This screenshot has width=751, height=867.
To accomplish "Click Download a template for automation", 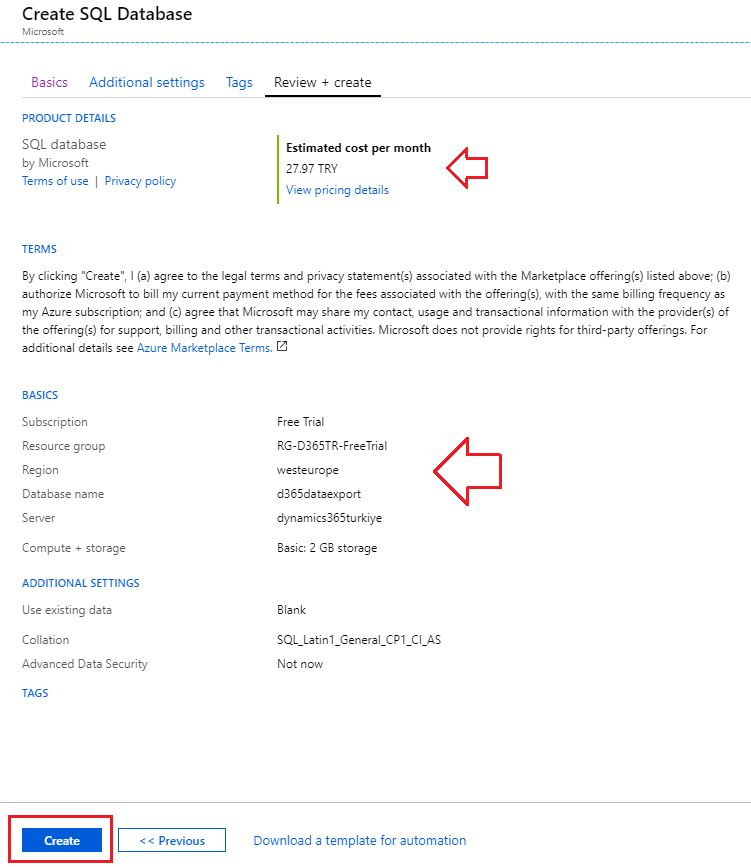I will coord(359,840).
